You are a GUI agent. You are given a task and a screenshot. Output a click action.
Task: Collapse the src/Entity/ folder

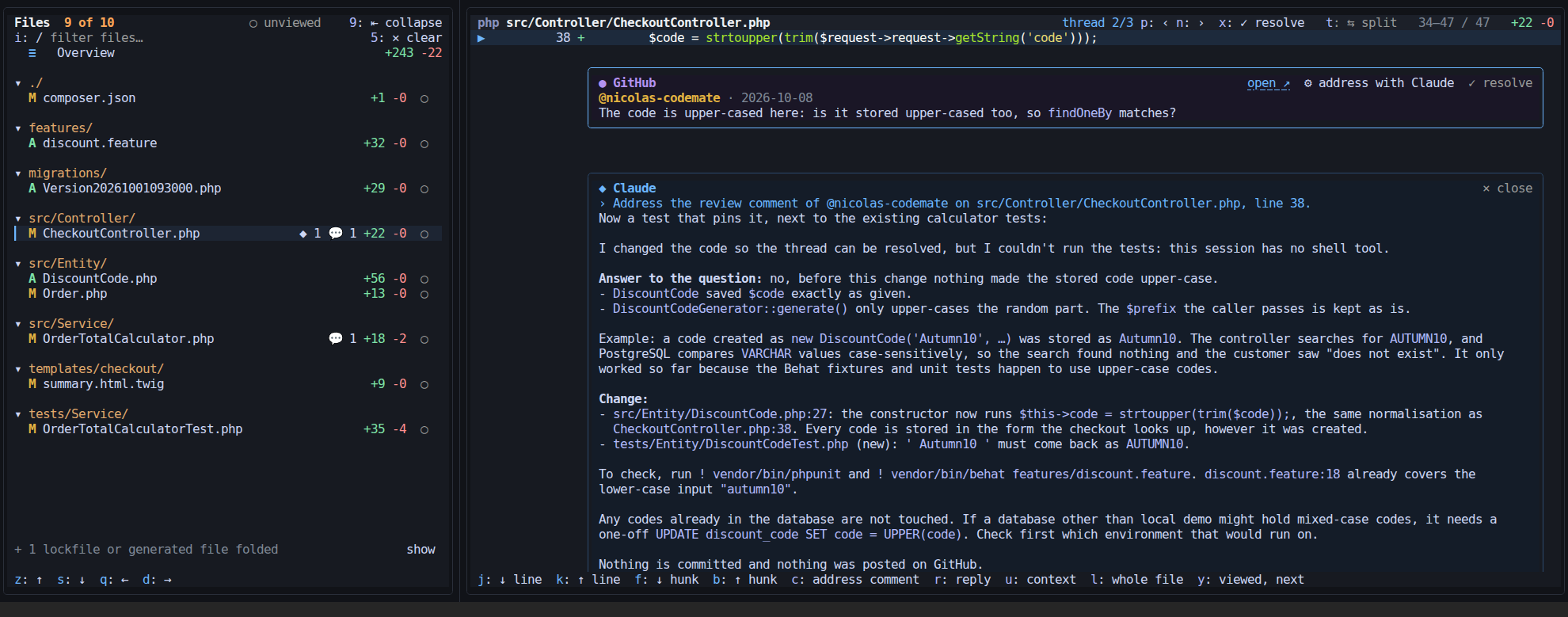[18, 264]
